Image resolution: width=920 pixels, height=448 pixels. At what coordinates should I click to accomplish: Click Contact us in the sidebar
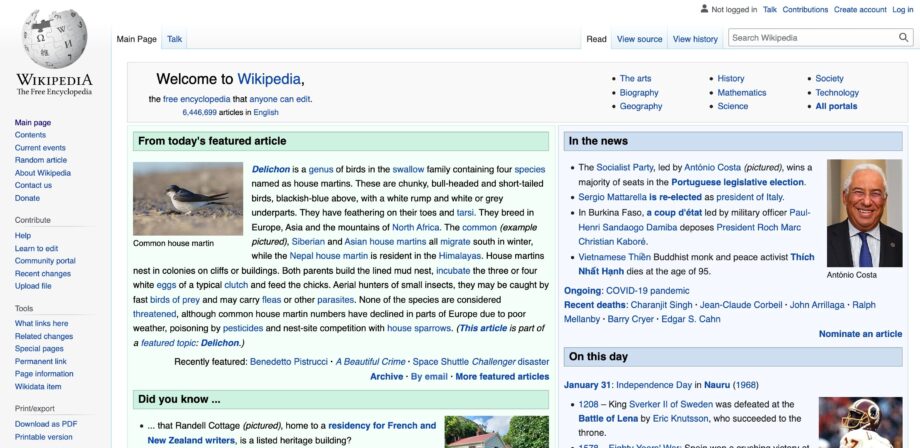click(x=33, y=185)
